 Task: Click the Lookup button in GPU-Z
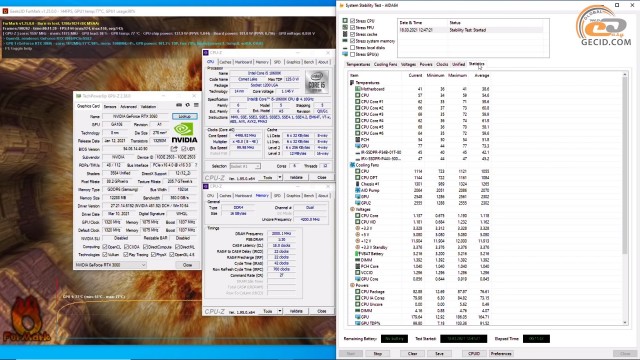pos(184,116)
